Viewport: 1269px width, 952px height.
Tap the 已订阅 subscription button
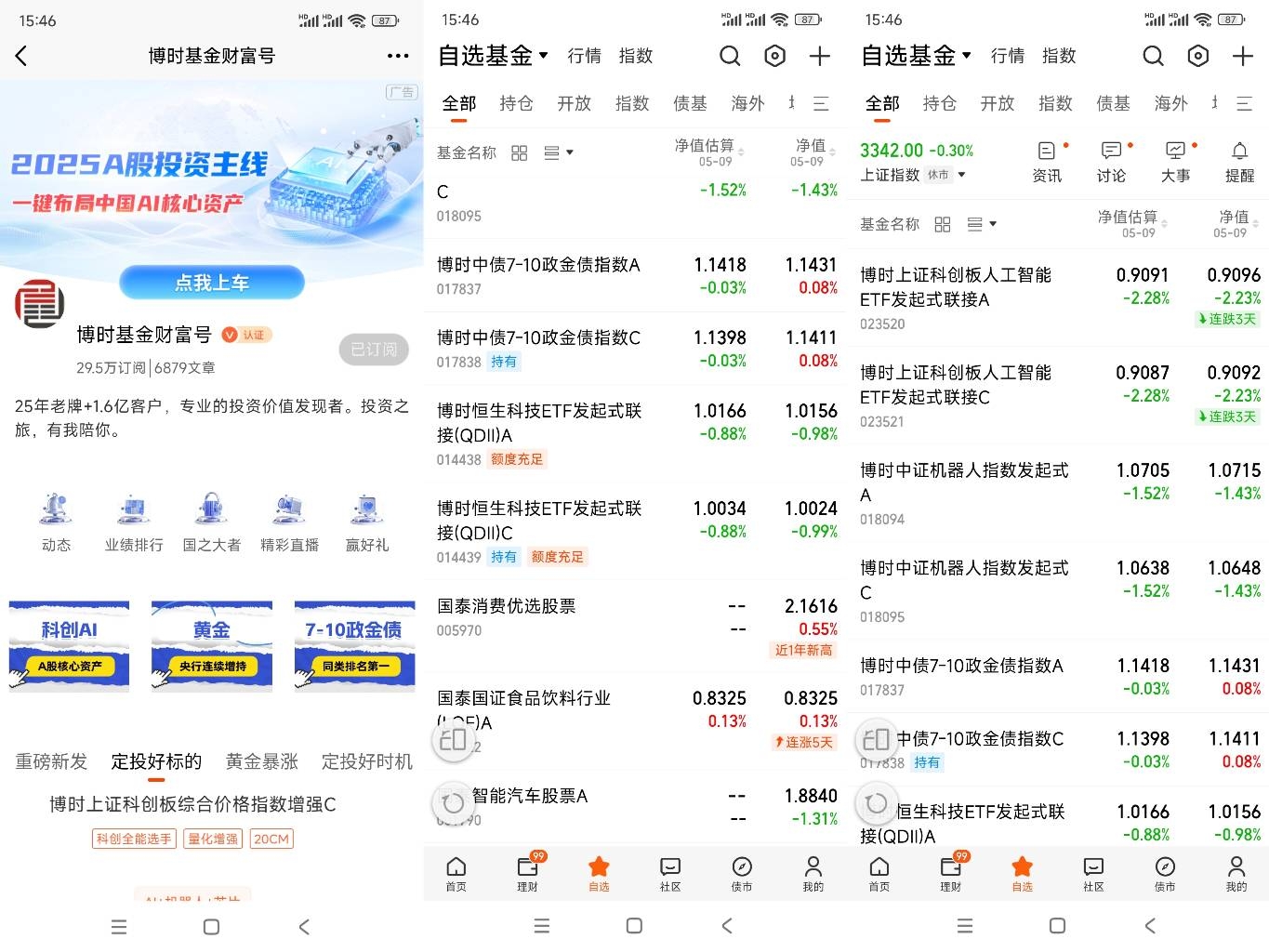(x=374, y=349)
